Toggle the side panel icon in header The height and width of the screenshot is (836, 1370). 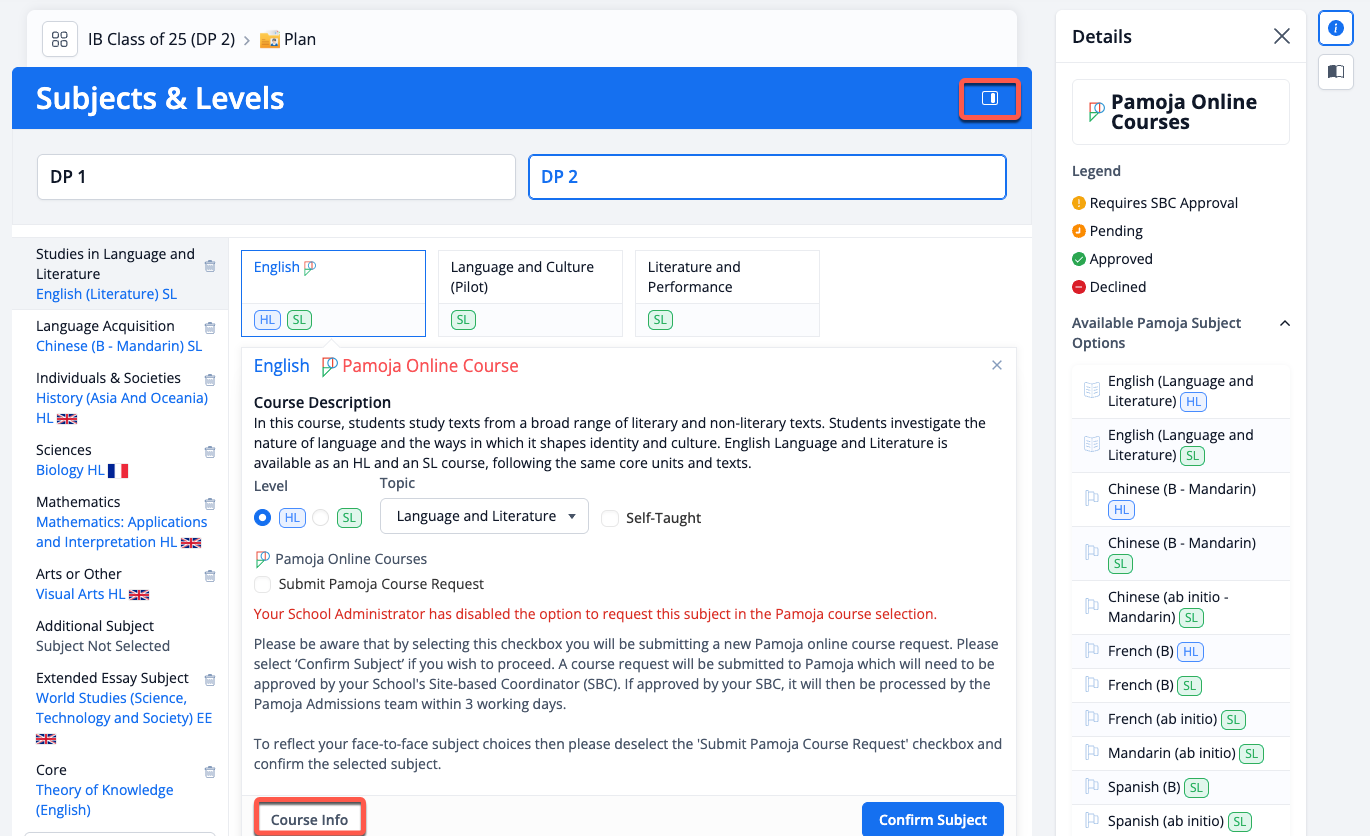[x=989, y=98]
